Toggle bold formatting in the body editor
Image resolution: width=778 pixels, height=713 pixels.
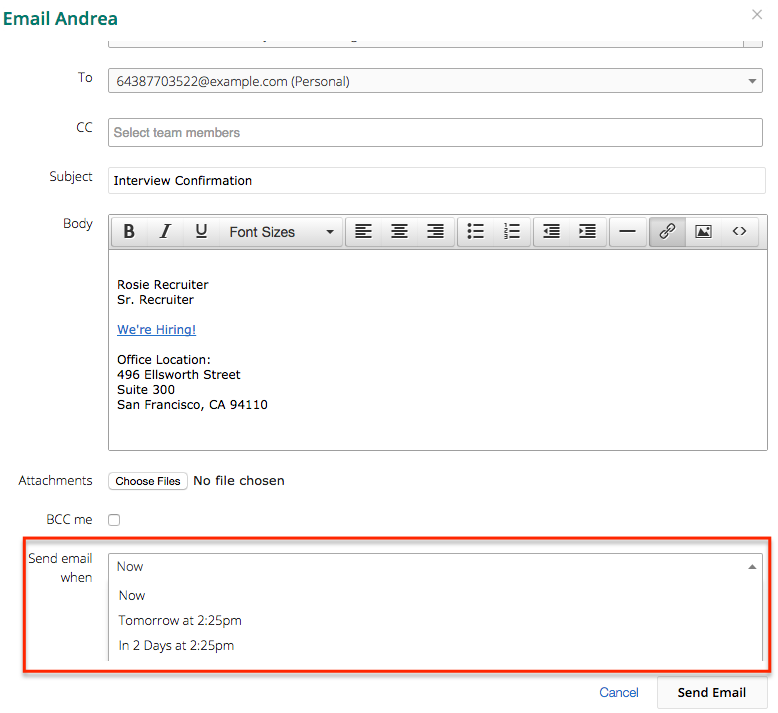[x=129, y=232]
